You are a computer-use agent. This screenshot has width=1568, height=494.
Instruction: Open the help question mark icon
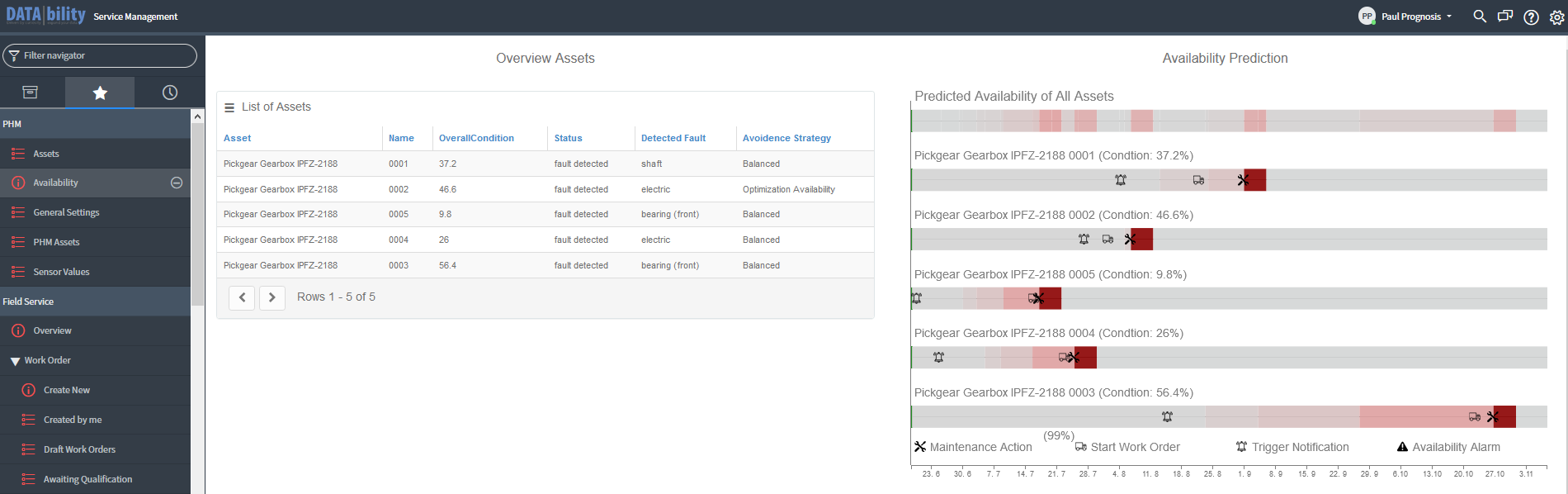[1531, 17]
